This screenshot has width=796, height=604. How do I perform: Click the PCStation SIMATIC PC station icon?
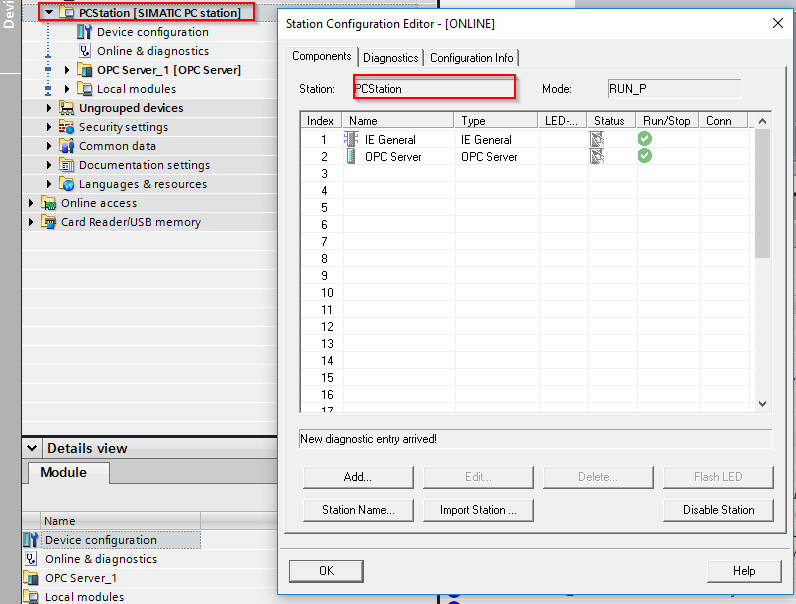tap(67, 13)
